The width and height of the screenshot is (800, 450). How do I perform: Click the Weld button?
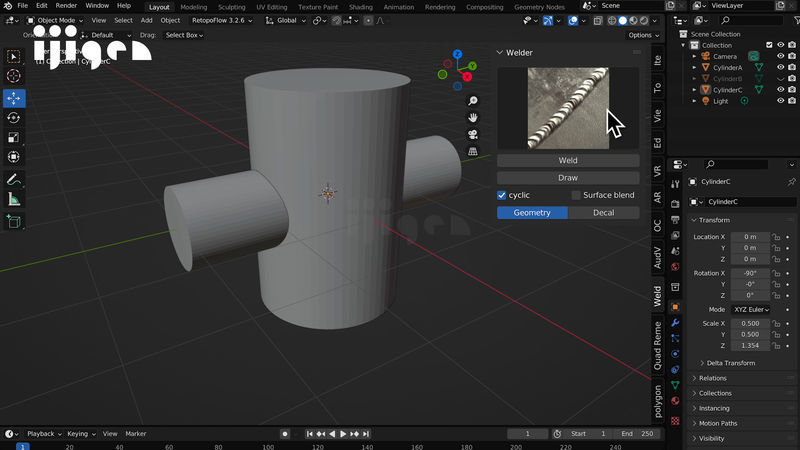(568, 160)
